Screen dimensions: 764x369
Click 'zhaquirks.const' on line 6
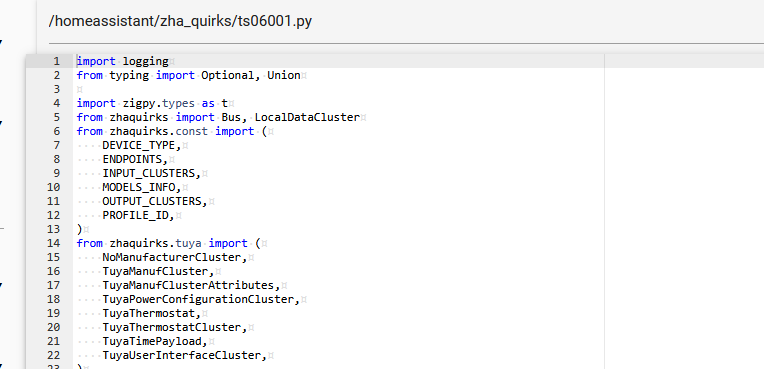coord(159,132)
